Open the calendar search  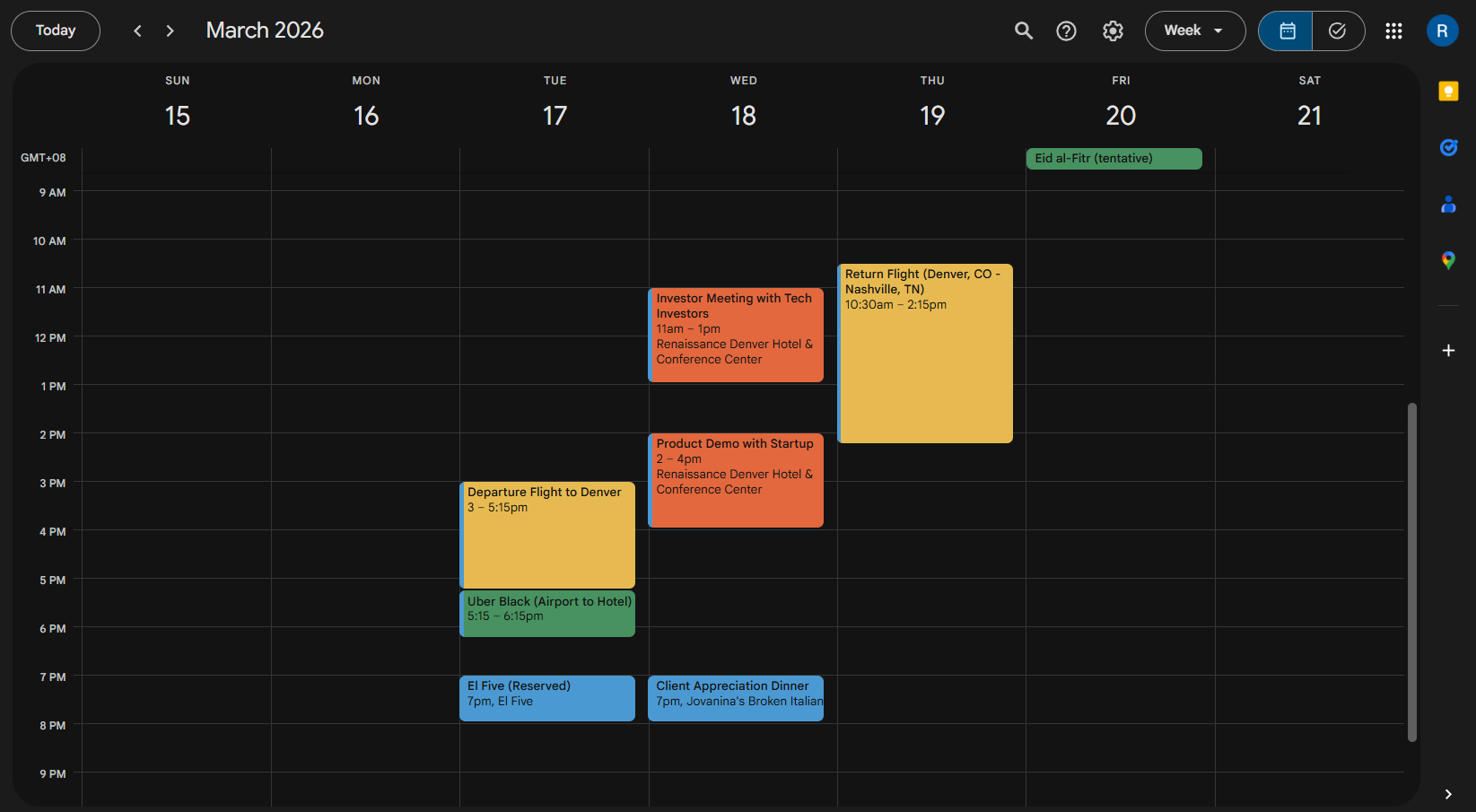pyautogui.click(x=1024, y=31)
